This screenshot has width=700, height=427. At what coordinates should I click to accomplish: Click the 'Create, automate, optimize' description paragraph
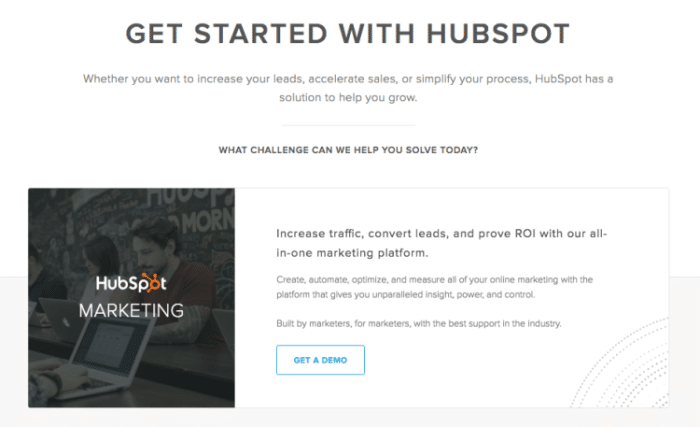434,287
